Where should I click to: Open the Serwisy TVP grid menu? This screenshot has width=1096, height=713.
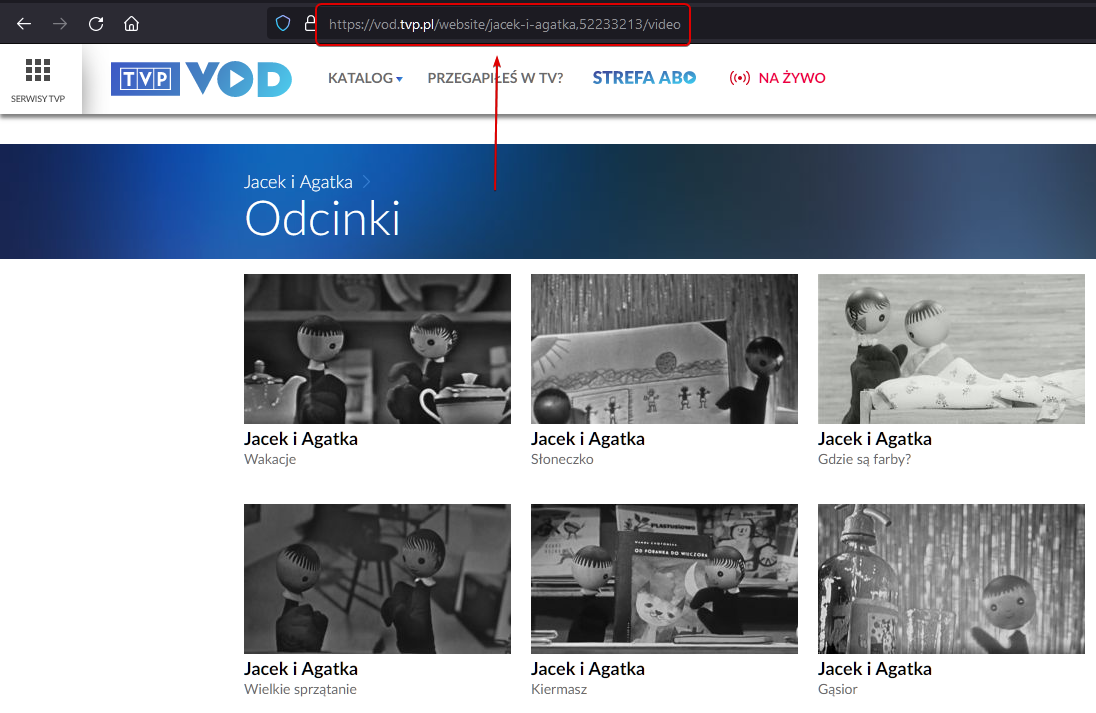38,80
